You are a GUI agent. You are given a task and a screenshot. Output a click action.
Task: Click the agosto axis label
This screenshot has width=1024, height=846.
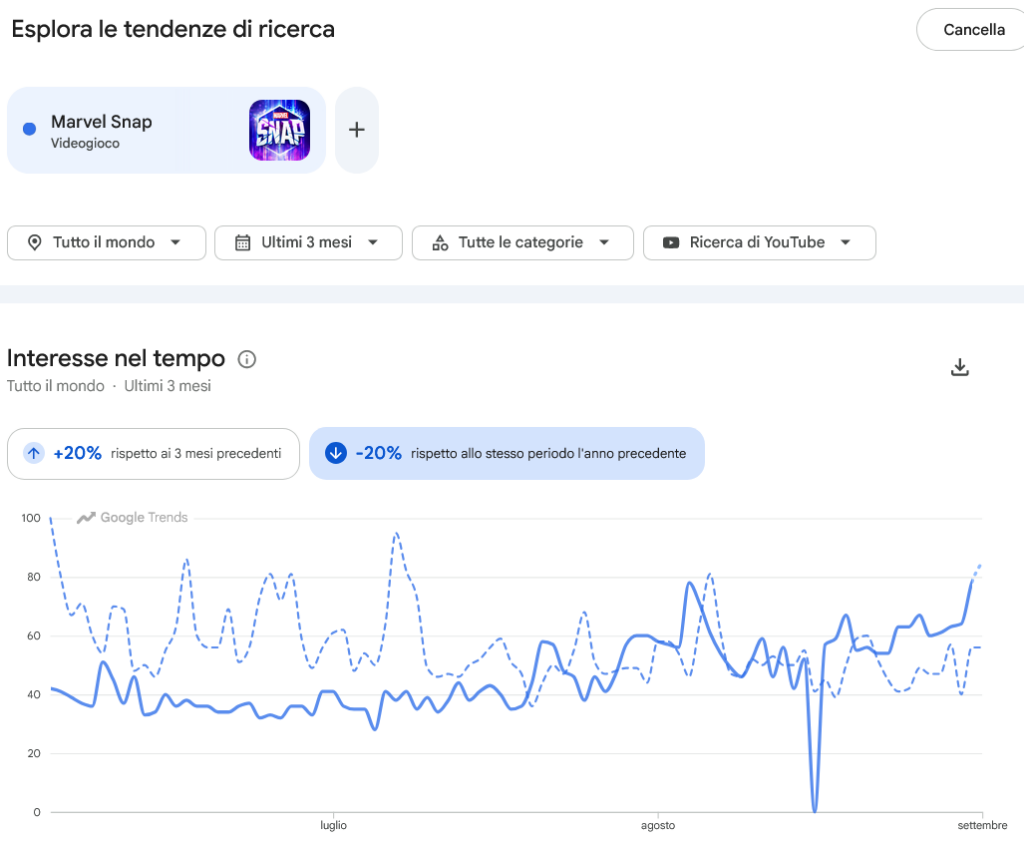click(658, 825)
